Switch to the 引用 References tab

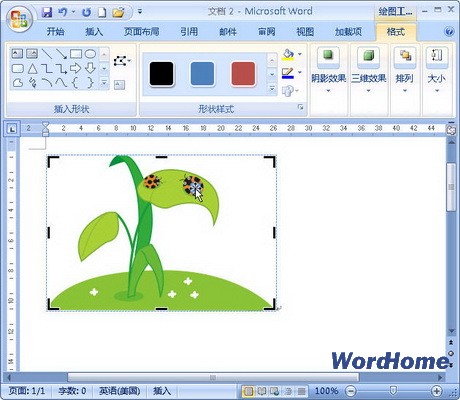(x=189, y=32)
